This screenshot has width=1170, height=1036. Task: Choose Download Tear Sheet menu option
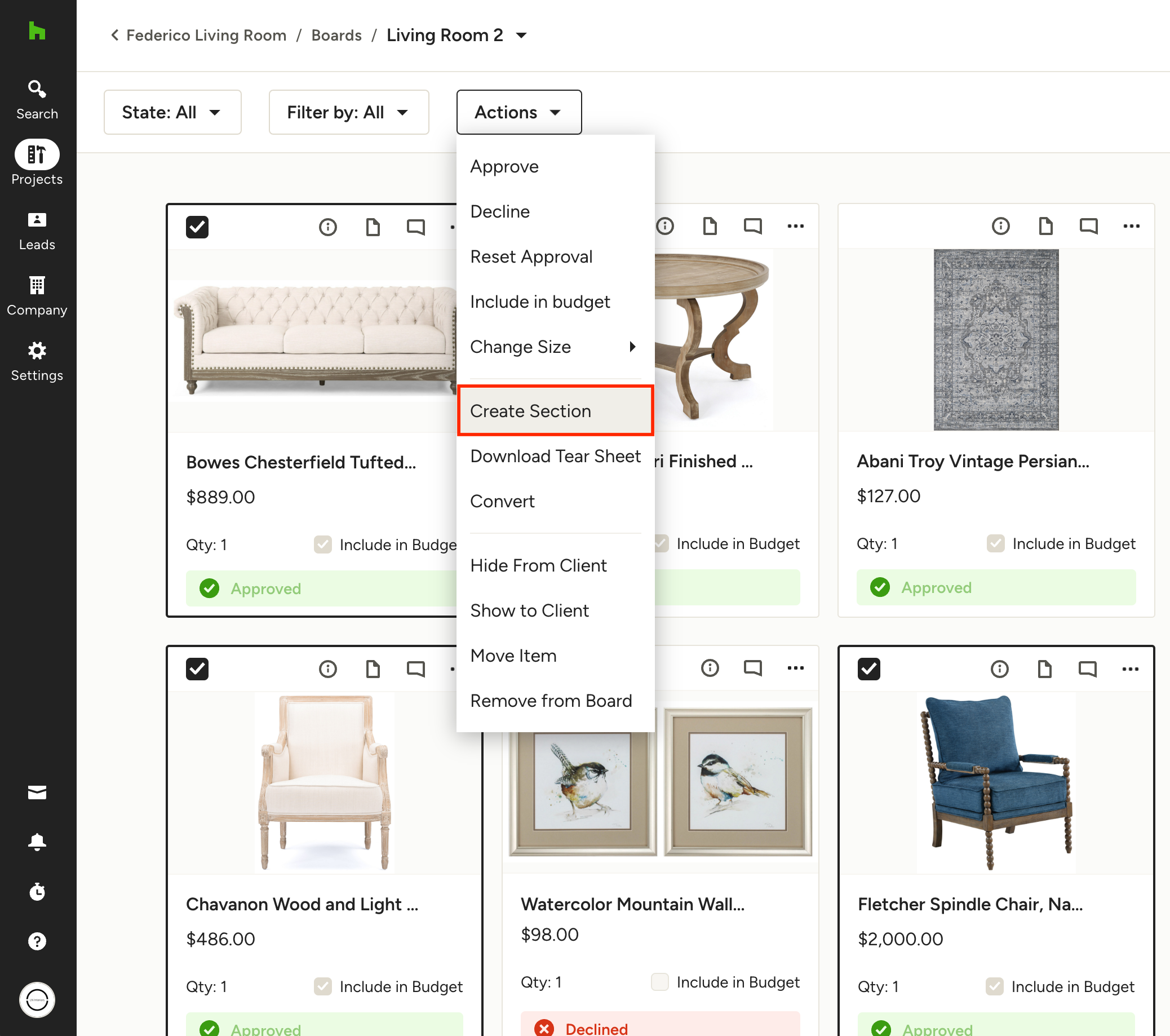pyautogui.click(x=555, y=456)
